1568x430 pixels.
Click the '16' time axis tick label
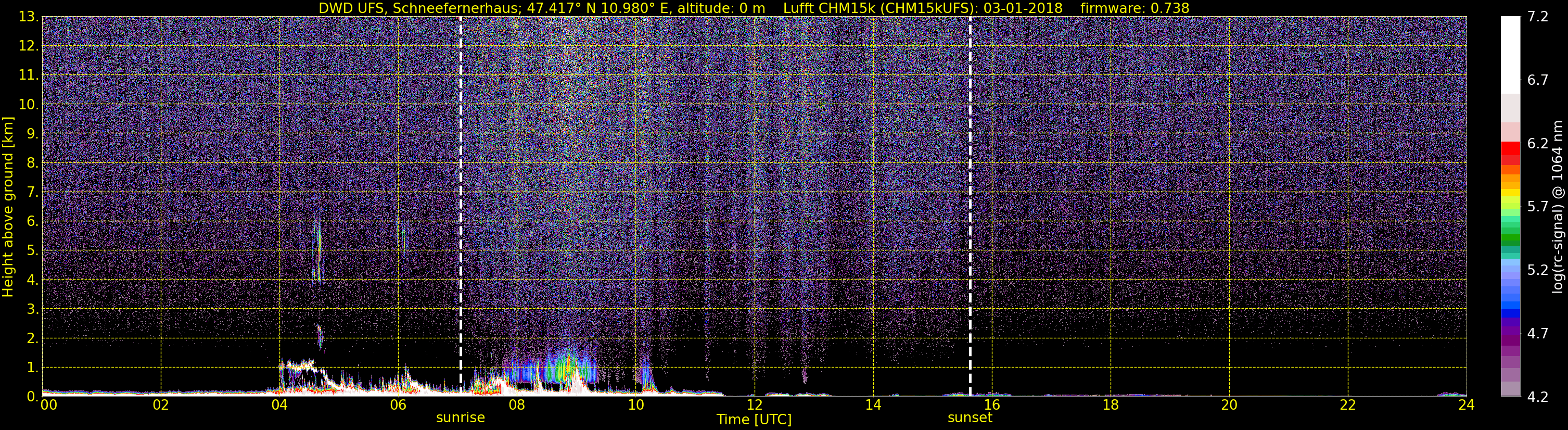coord(991,405)
